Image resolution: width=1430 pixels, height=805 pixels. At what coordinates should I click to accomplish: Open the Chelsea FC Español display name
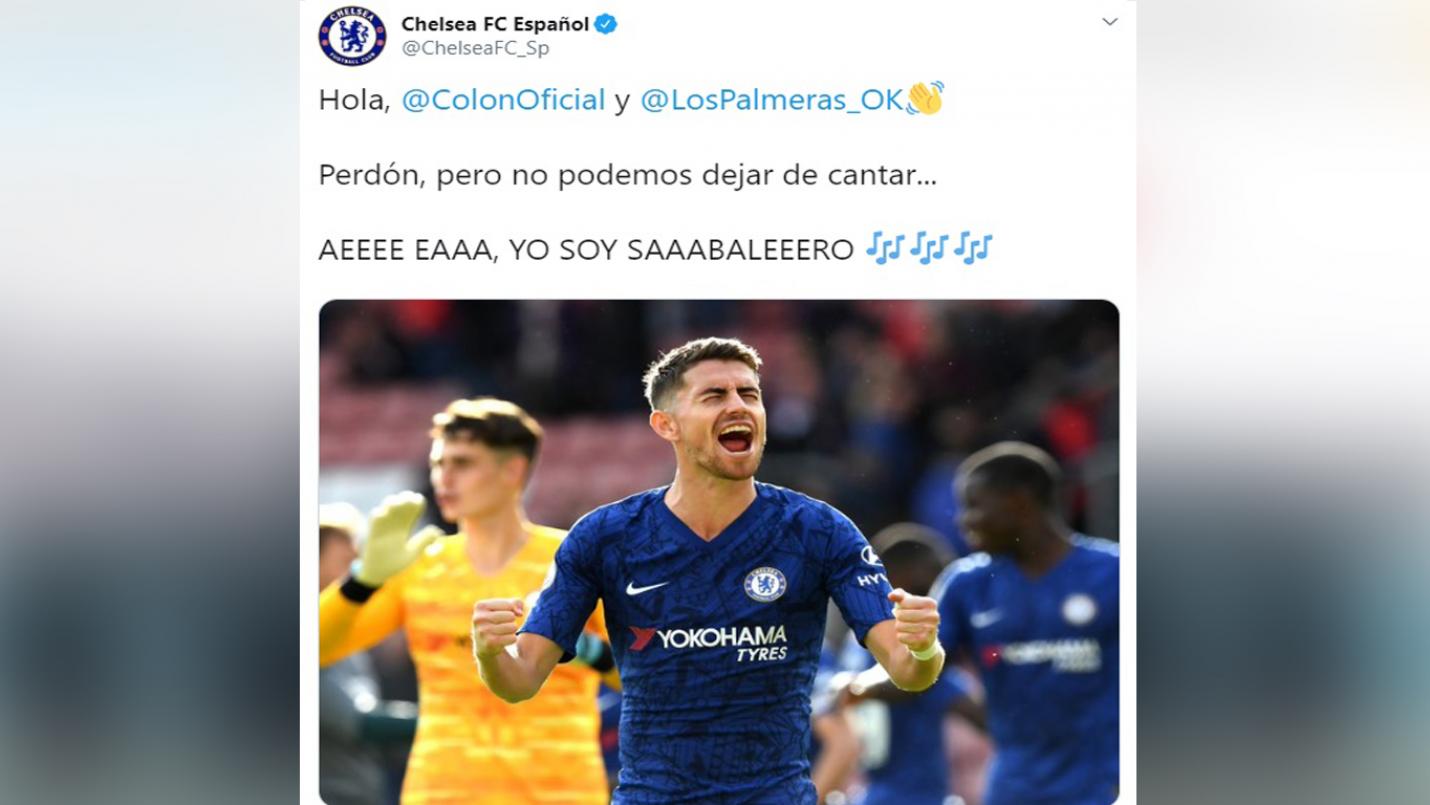click(495, 24)
